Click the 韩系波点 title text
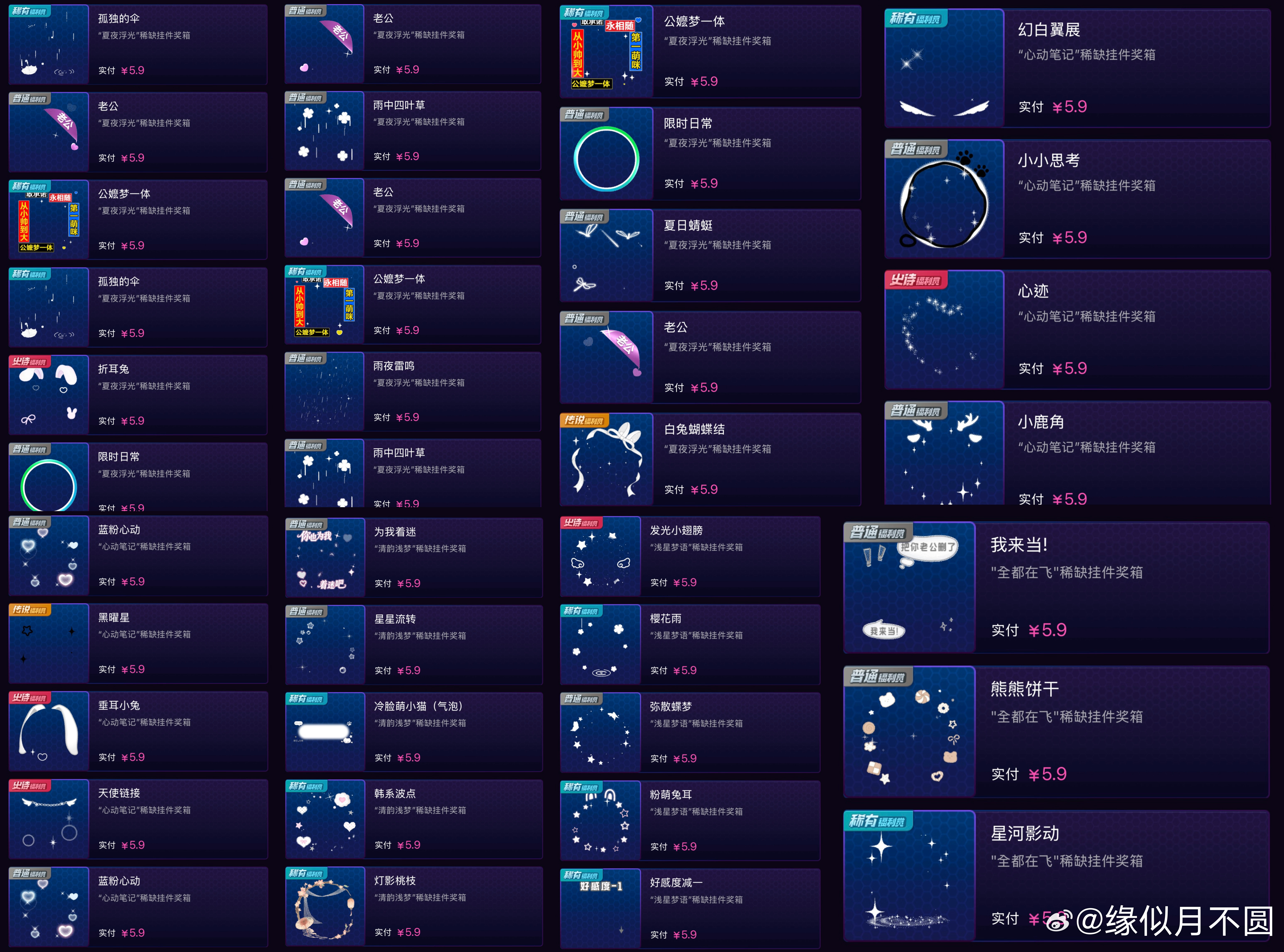This screenshot has width=1284, height=952. coord(395,794)
